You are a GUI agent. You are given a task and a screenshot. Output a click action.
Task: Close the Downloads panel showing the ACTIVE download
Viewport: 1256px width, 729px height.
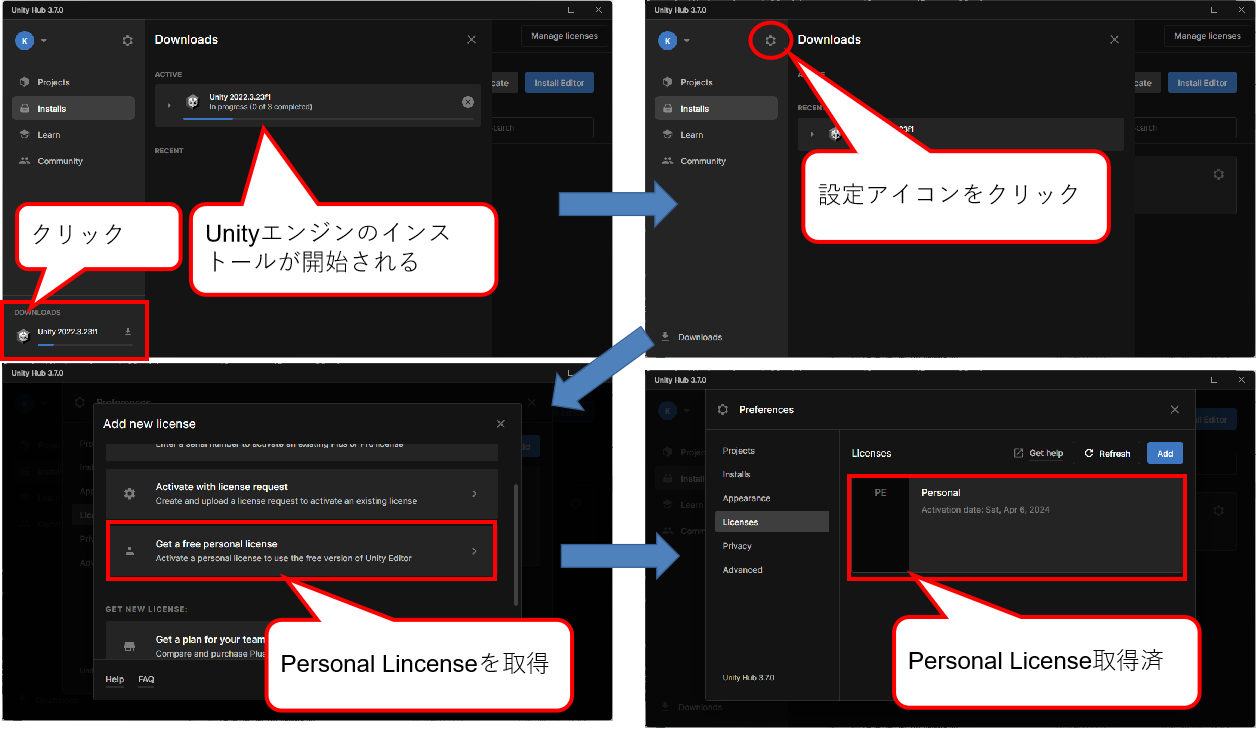tap(472, 40)
